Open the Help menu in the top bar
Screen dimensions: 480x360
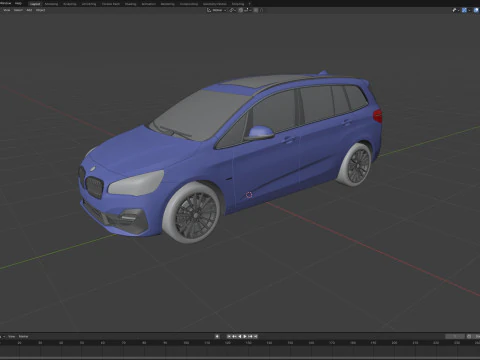(18, 3)
